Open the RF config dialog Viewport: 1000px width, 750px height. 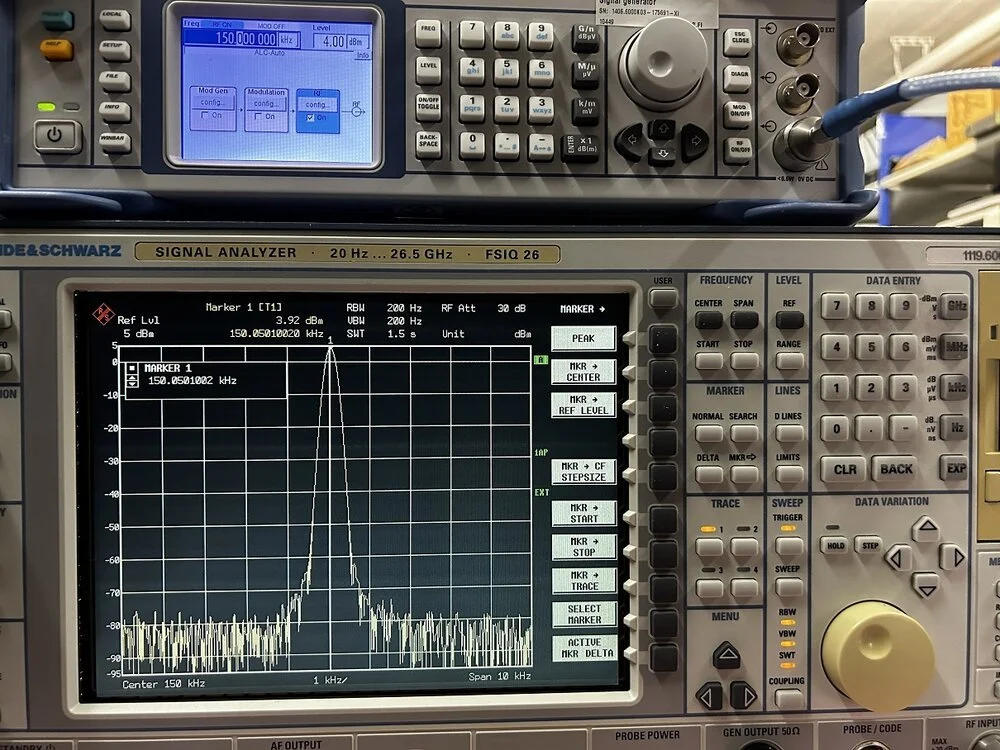(319, 105)
